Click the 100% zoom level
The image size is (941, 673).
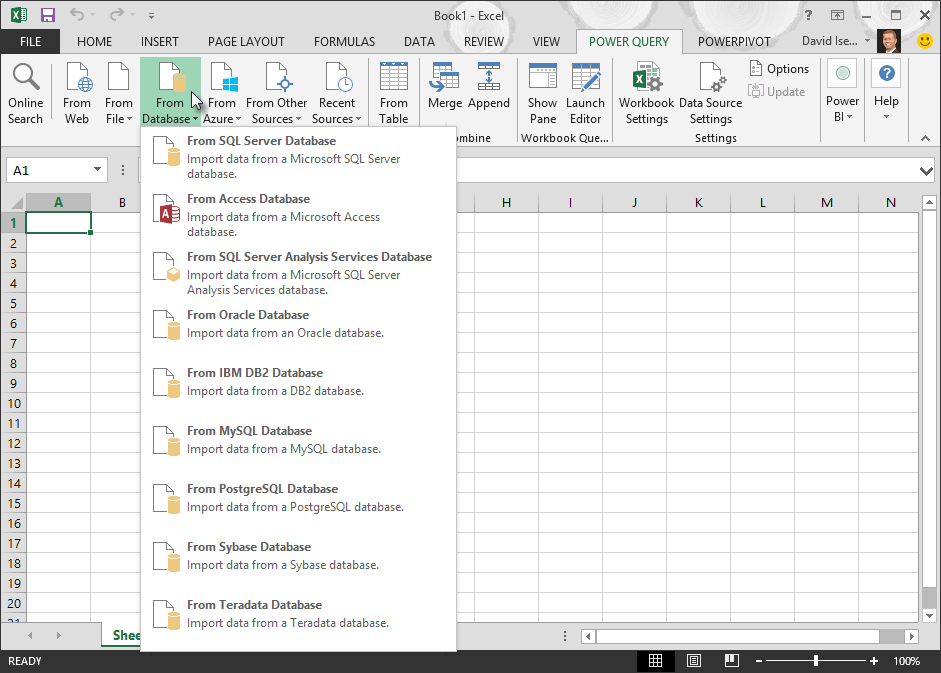[906, 661]
